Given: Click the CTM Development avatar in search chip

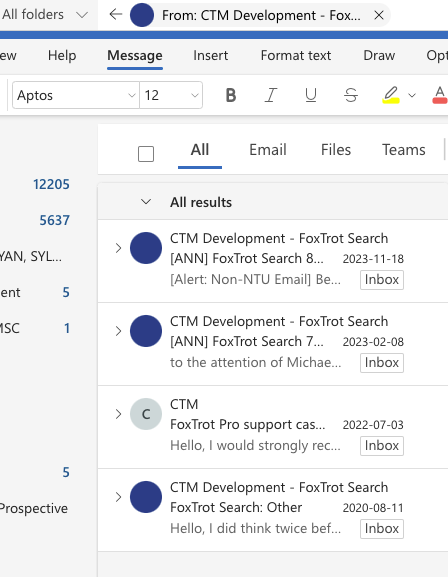Looking at the screenshot, I should pos(142,15).
